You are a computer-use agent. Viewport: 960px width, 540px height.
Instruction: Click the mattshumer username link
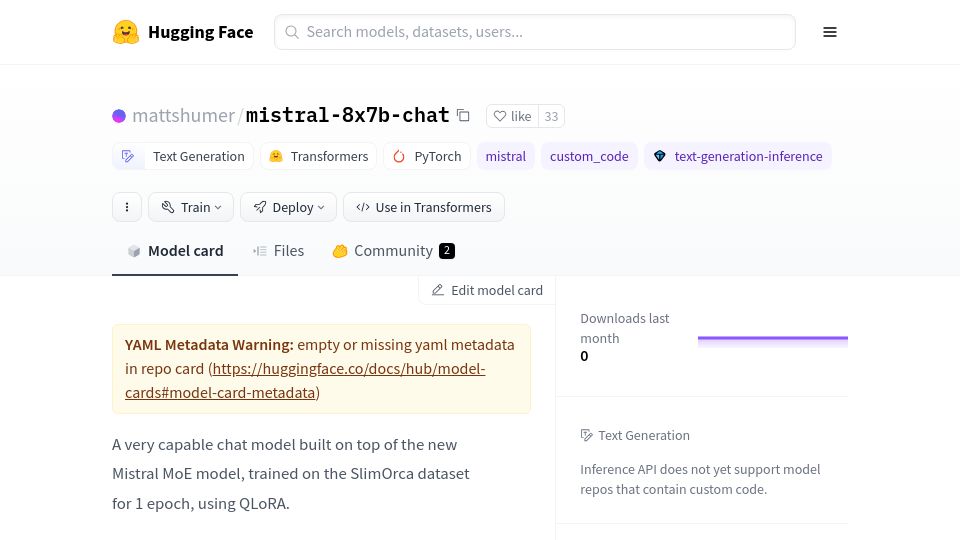pos(183,115)
